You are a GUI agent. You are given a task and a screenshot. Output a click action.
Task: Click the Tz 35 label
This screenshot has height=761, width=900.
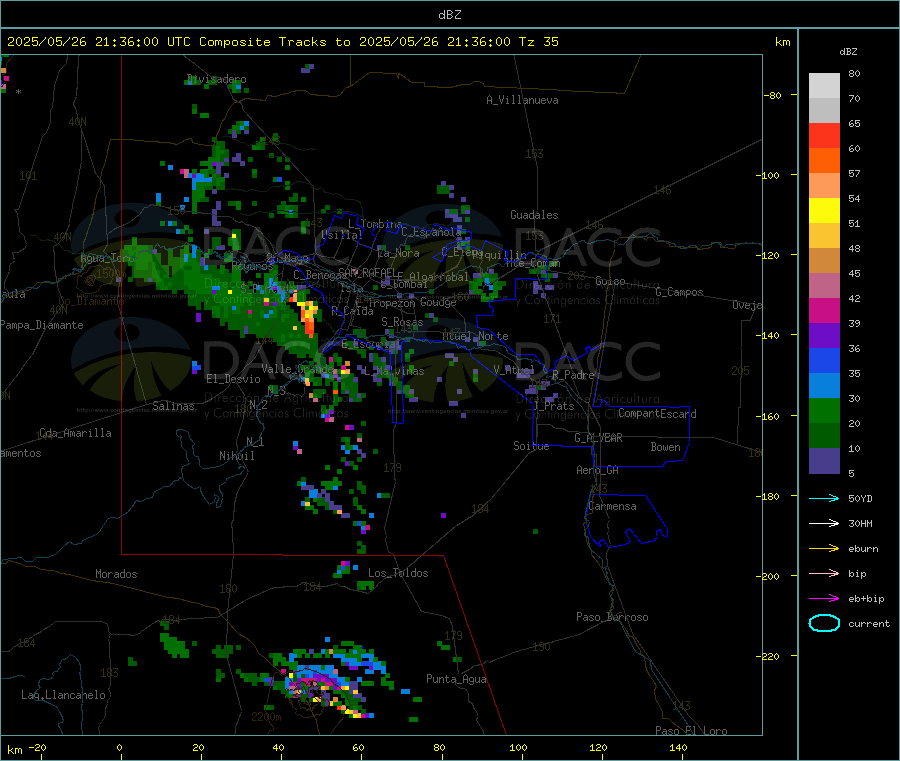539,42
